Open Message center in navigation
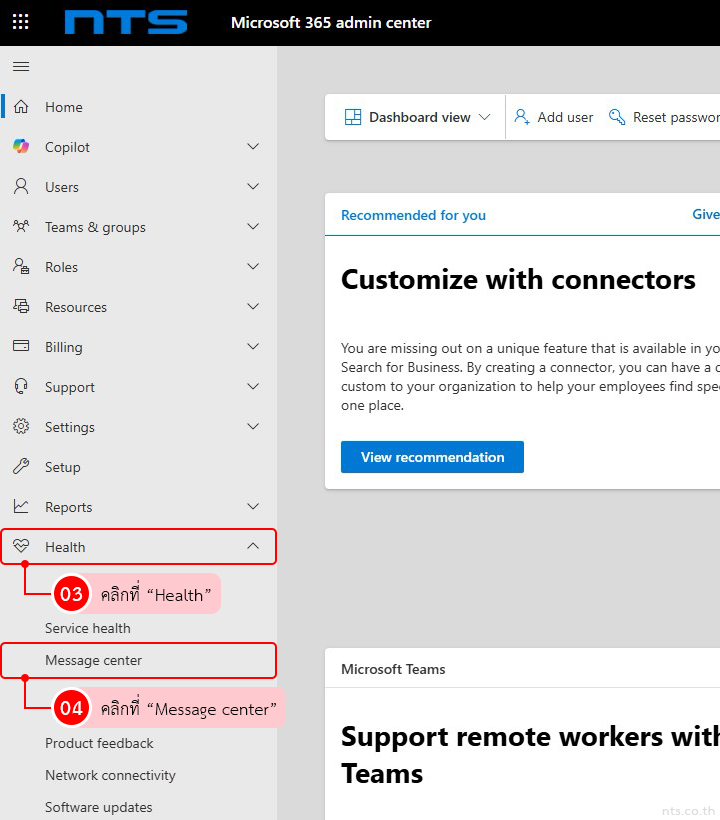Viewport: 720px width, 820px height. point(94,660)
